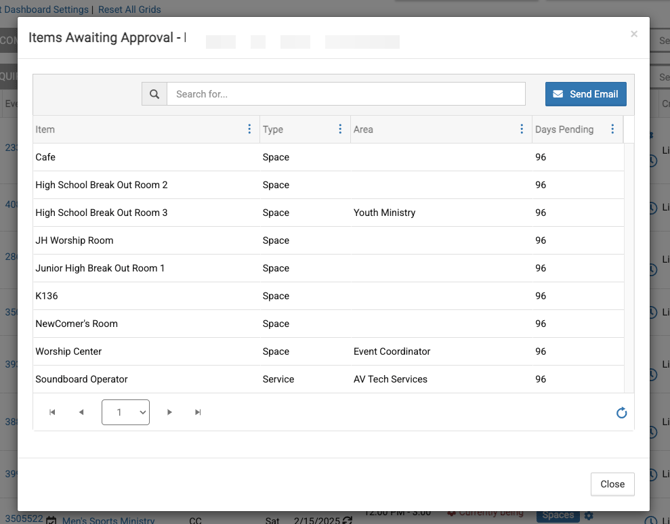Go to the previous page
Image resolution: width=670 pixels, height=524 pixels.
coord(81,412)
